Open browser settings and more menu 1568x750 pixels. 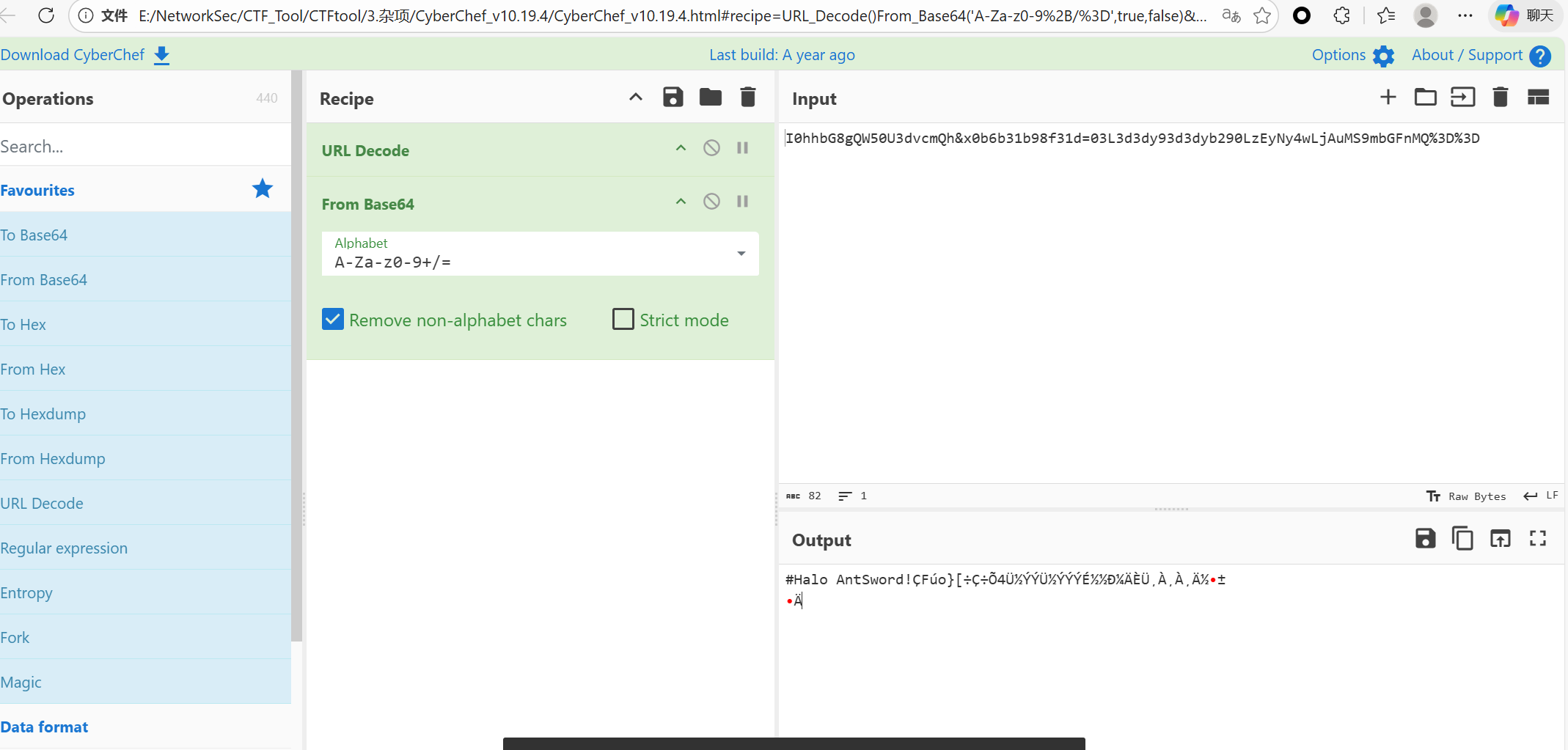click(1465, 15)
